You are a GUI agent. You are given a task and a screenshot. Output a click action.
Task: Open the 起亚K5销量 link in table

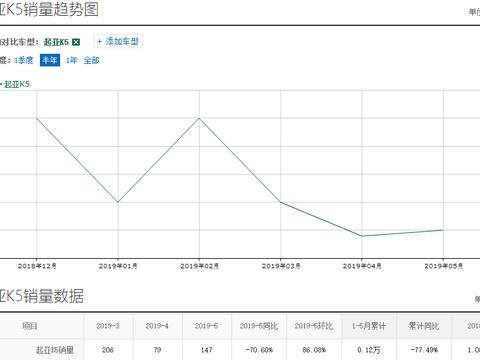55,350
